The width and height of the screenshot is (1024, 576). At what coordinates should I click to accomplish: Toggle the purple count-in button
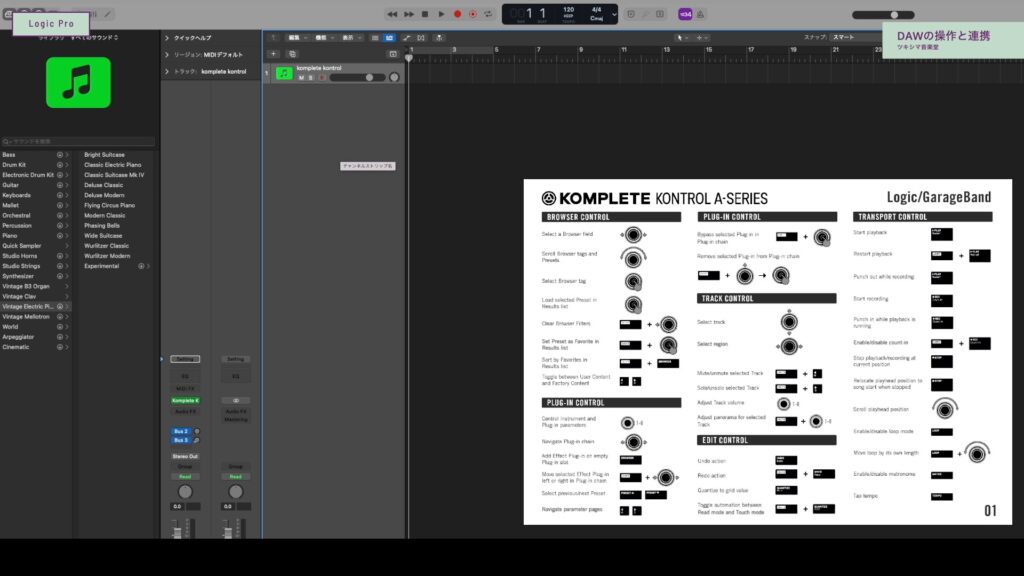pyautogui.click(x=685, y=14)
